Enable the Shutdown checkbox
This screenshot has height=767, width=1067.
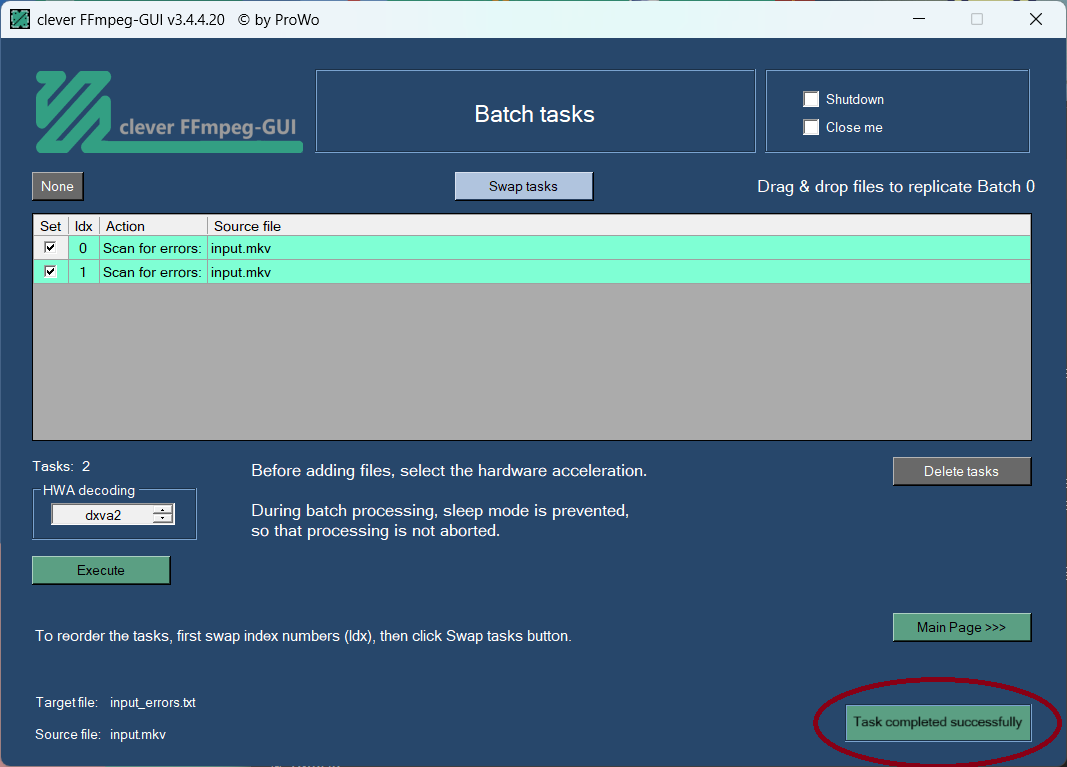point(810,99)
